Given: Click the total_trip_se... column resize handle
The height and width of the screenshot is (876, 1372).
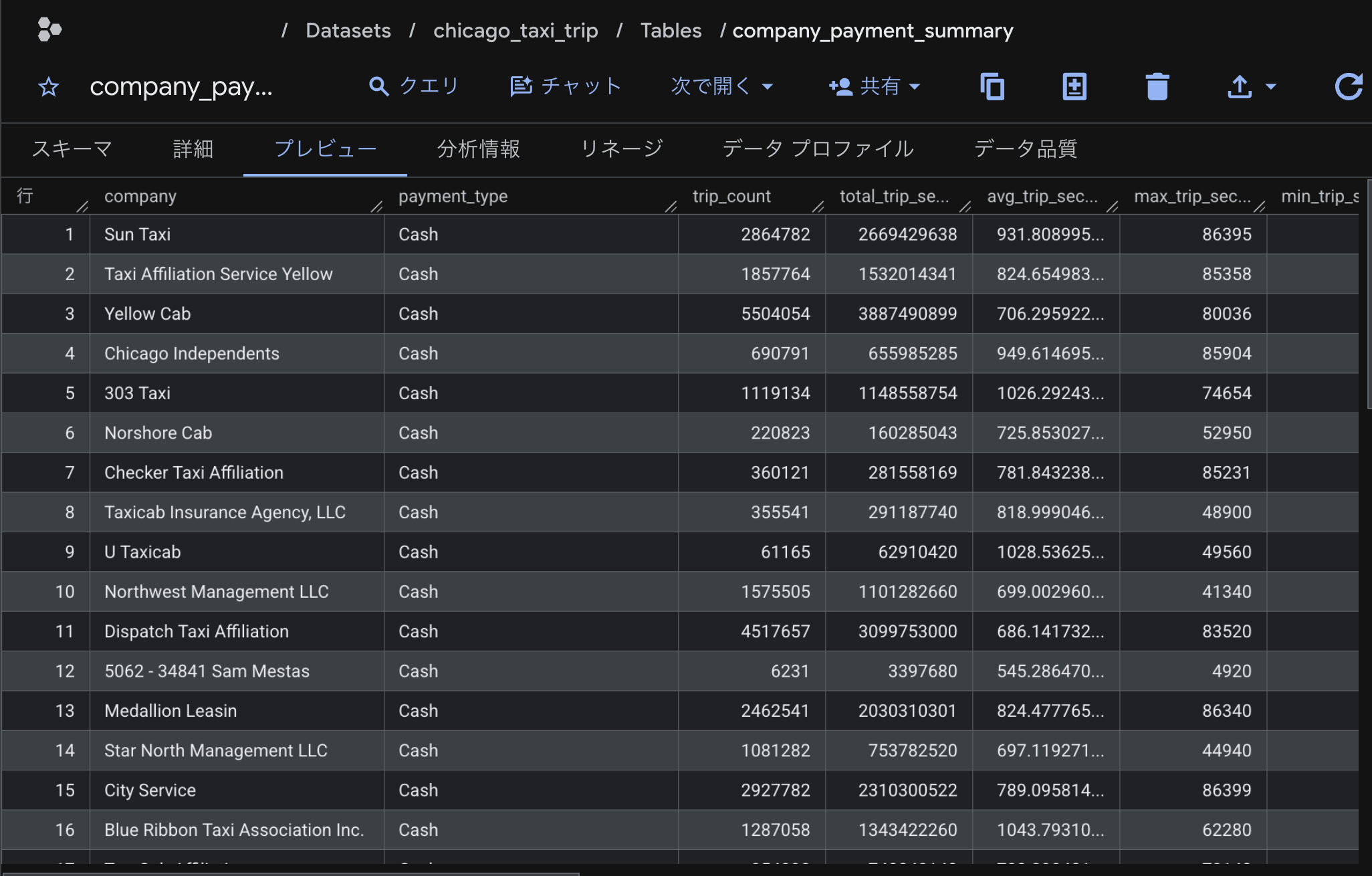Looking at the screenshot, I should click(965, 207).
